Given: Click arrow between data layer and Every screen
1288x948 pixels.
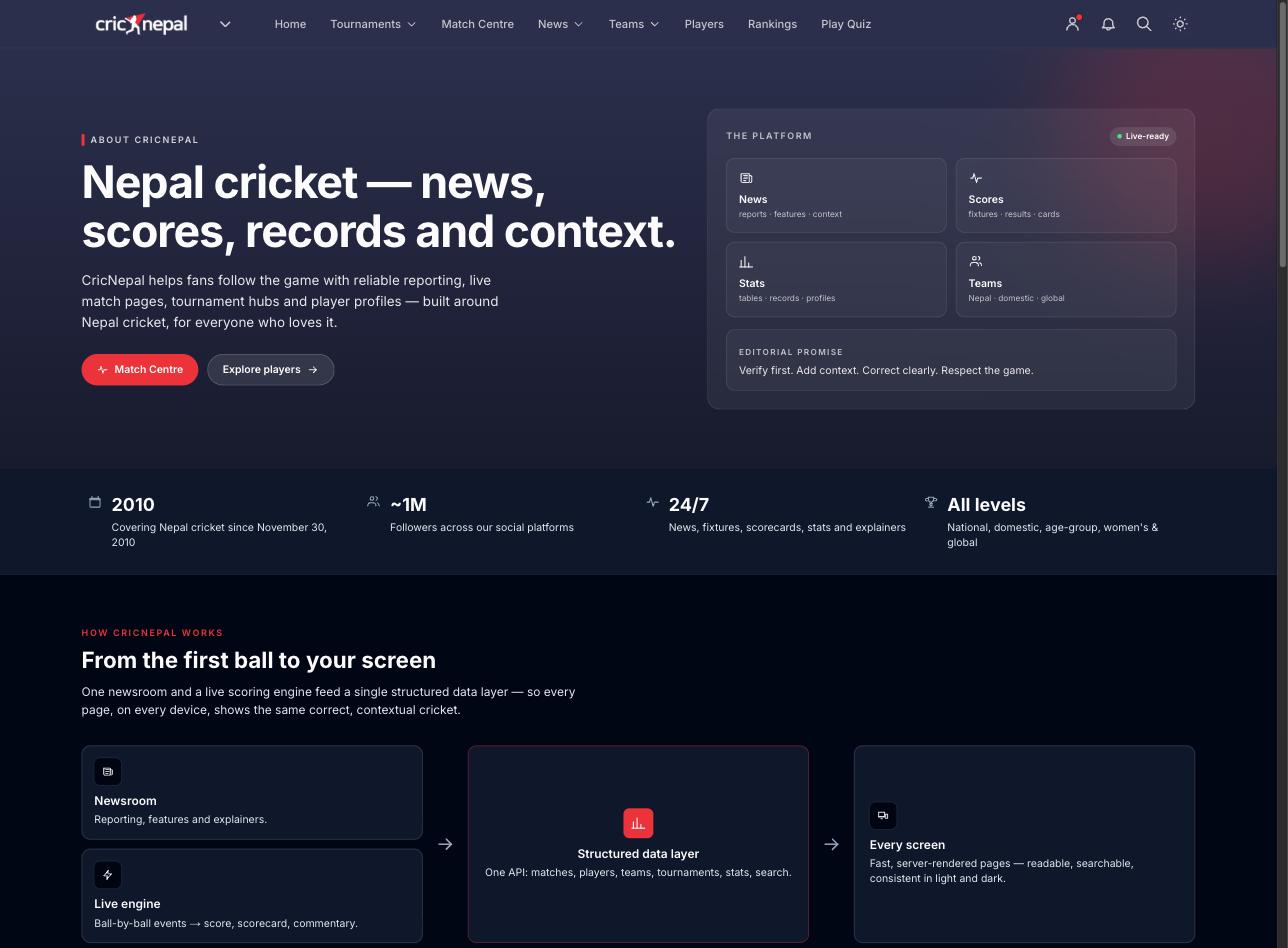Looking at the screenshot, I should (831, 844).
